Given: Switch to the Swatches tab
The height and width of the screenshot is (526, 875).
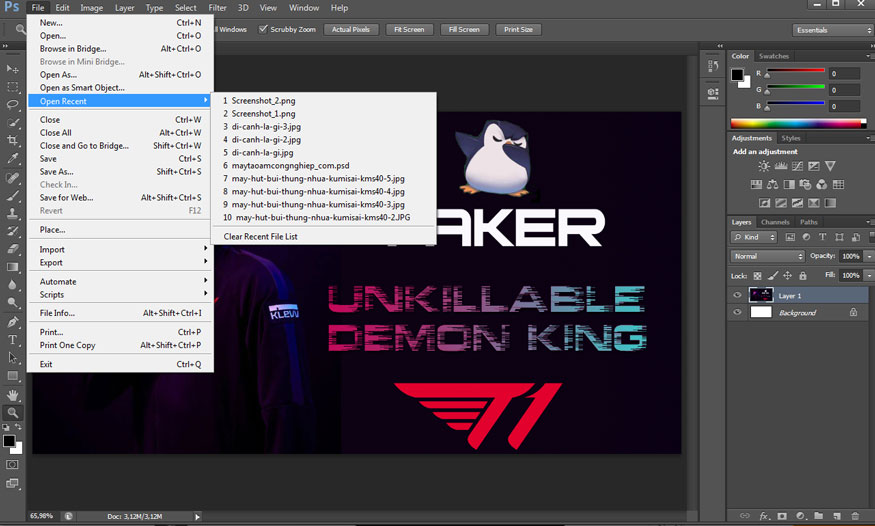Looking at the screenshot, I should 774,56.
